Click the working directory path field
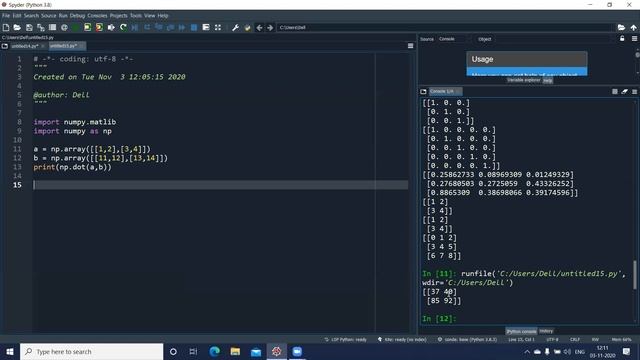Viewport: 640px width, 360px height. click(445, 27)
